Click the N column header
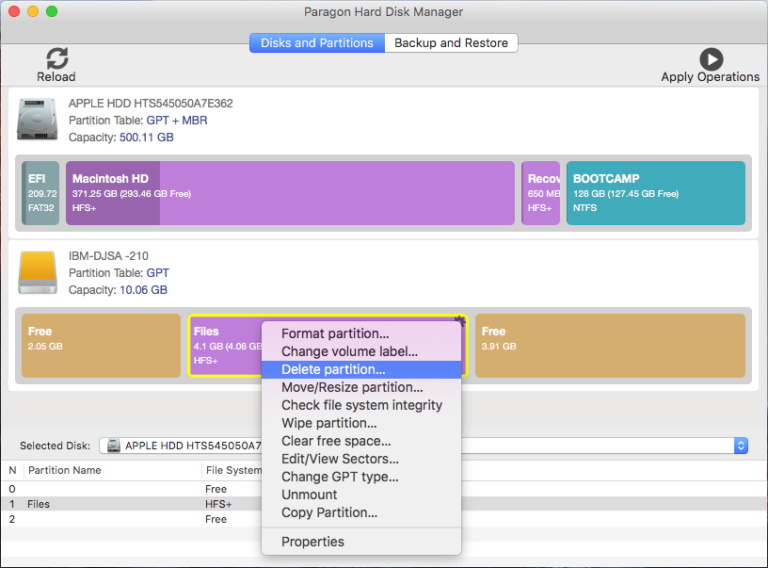Image resolution: width=768 pixels, height=568 pixels. pyautogui.click(x=12, y=470)
